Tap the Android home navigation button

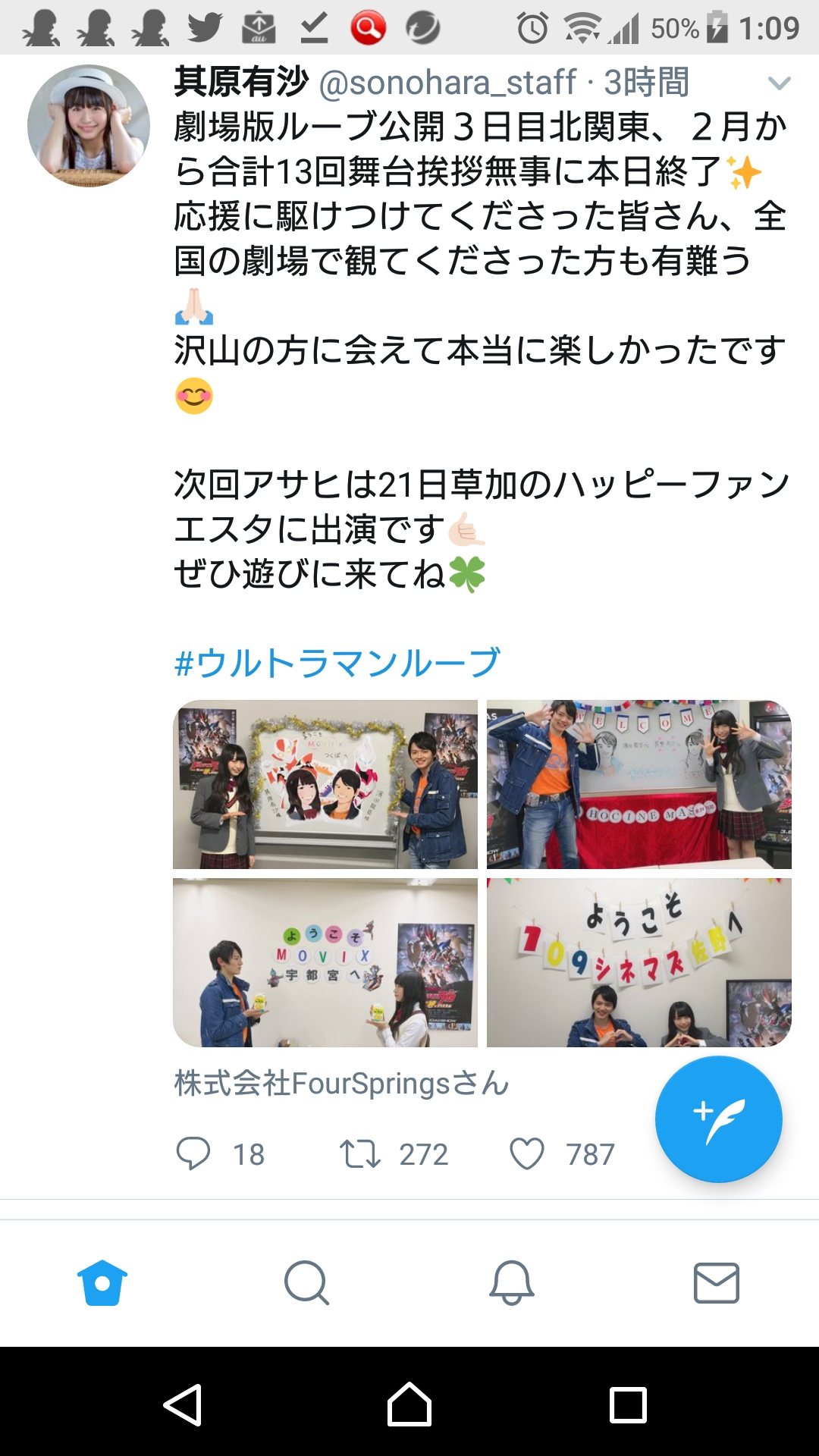(x=409, y=1404)
